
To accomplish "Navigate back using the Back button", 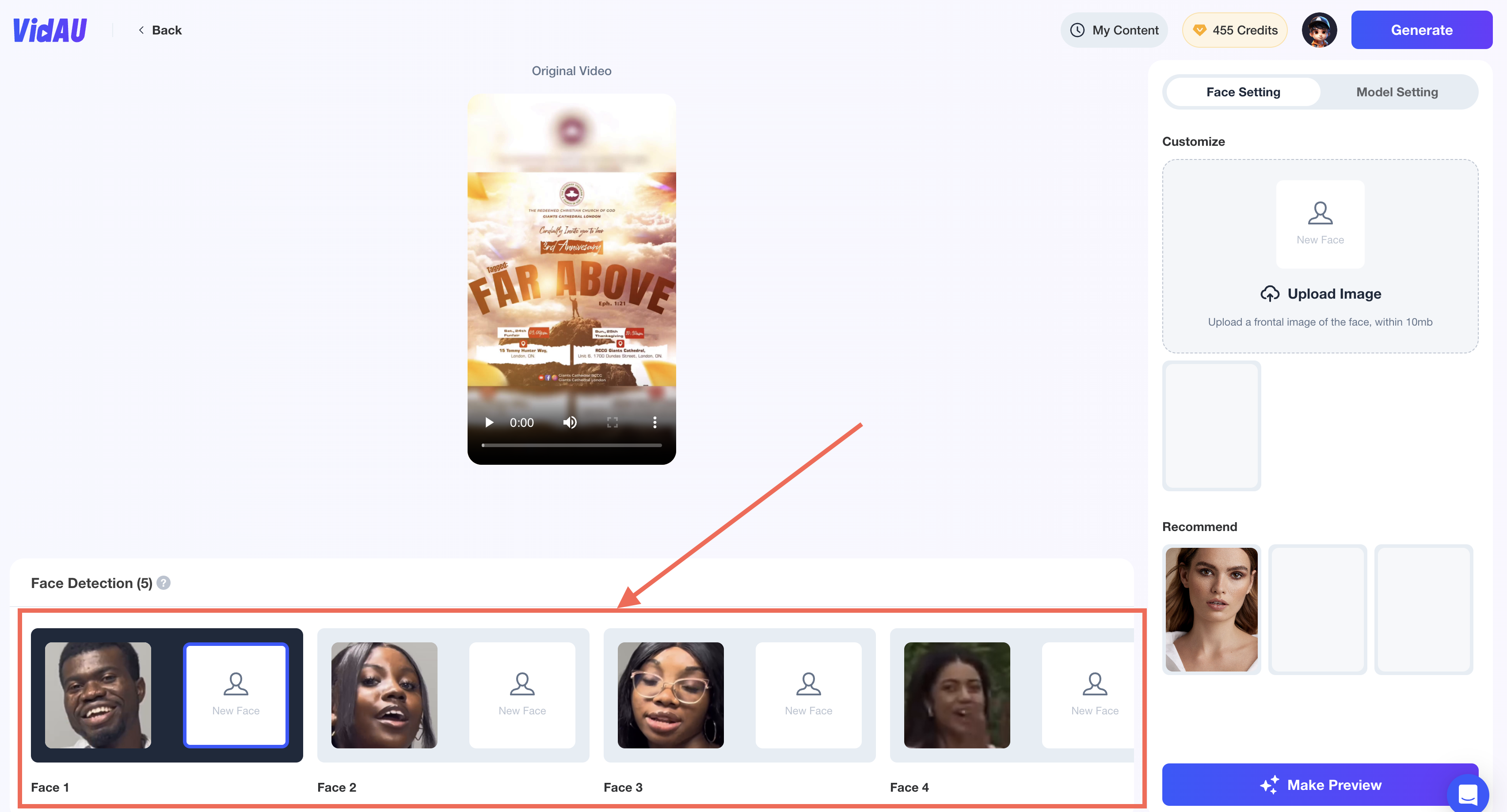I will pyautogui.click(x=159, y=29).
